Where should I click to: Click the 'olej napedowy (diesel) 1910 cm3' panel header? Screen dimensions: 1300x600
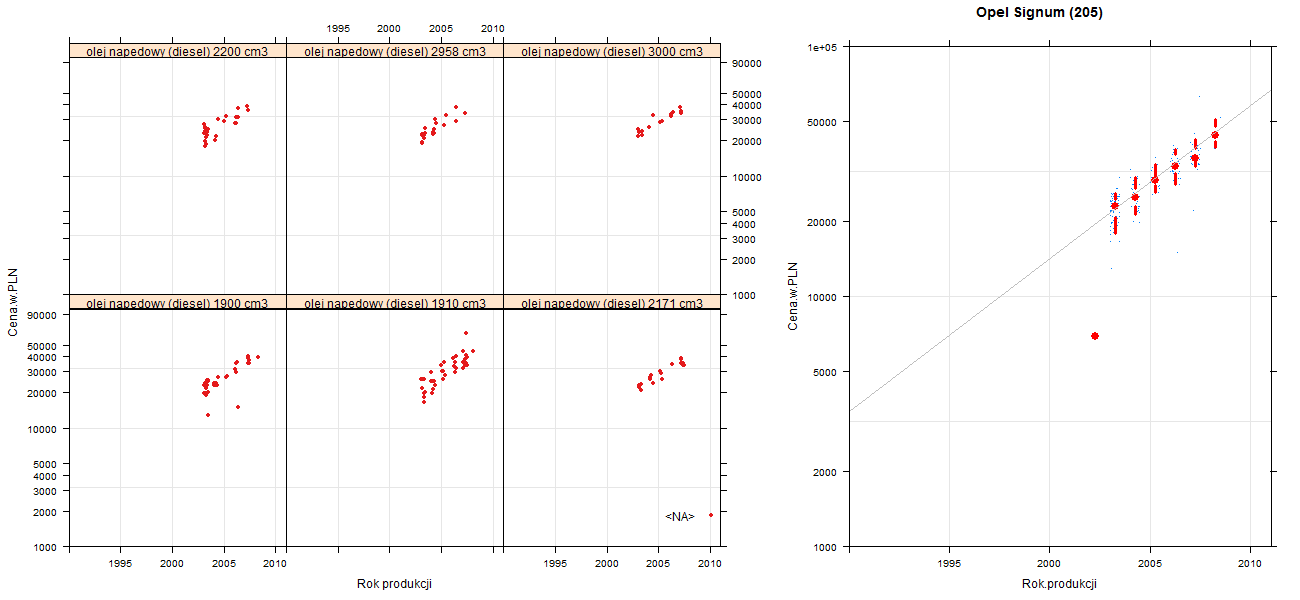395,303
